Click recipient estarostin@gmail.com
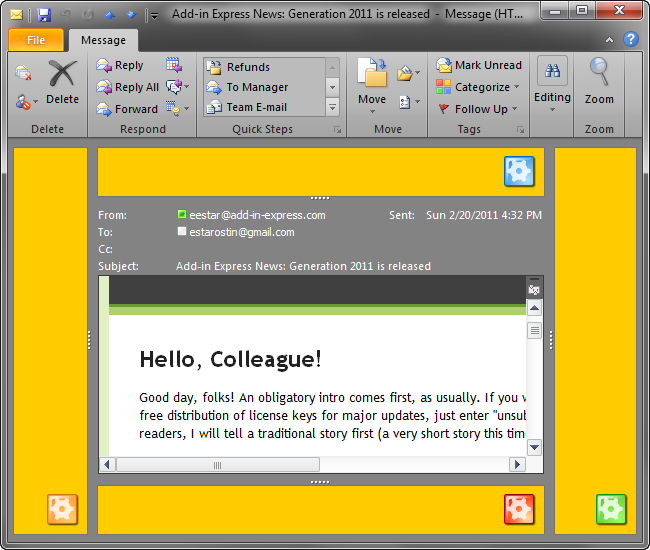 [242, 232]
